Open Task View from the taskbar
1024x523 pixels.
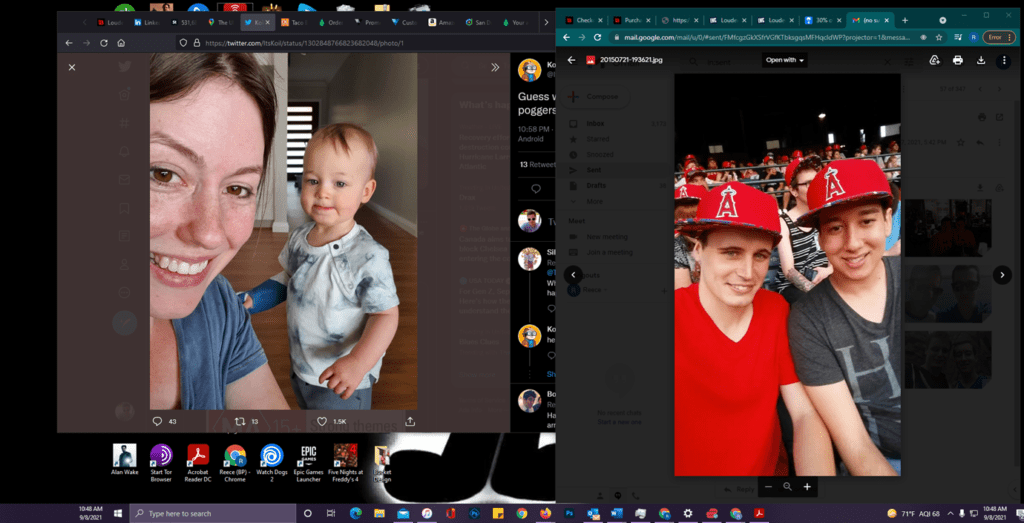tap(331, 513)
